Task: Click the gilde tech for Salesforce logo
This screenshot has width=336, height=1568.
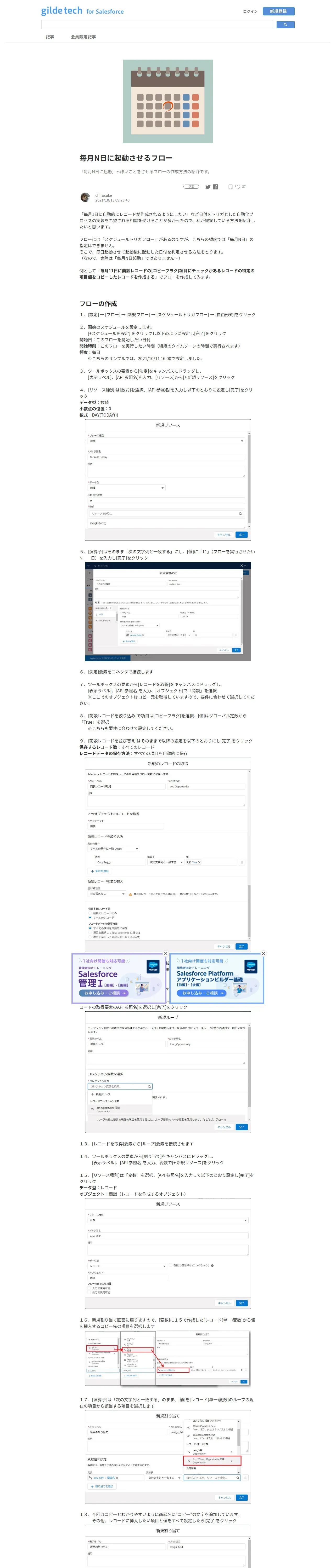Action: (82, 11)
